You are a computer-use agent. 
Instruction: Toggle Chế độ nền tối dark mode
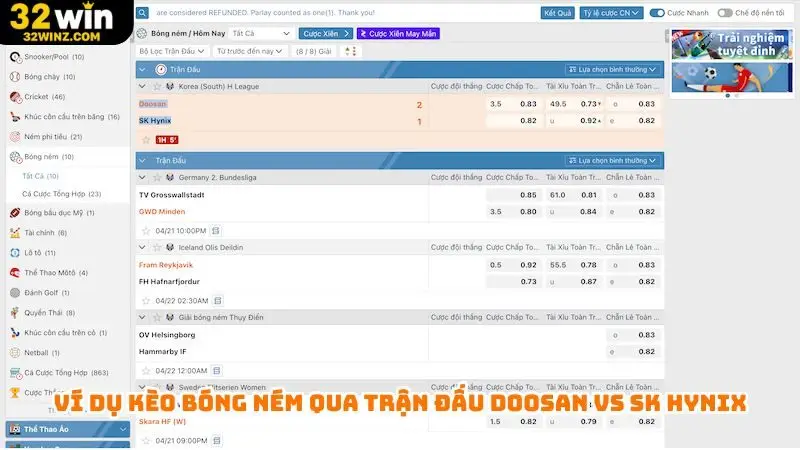pos(725,13)
